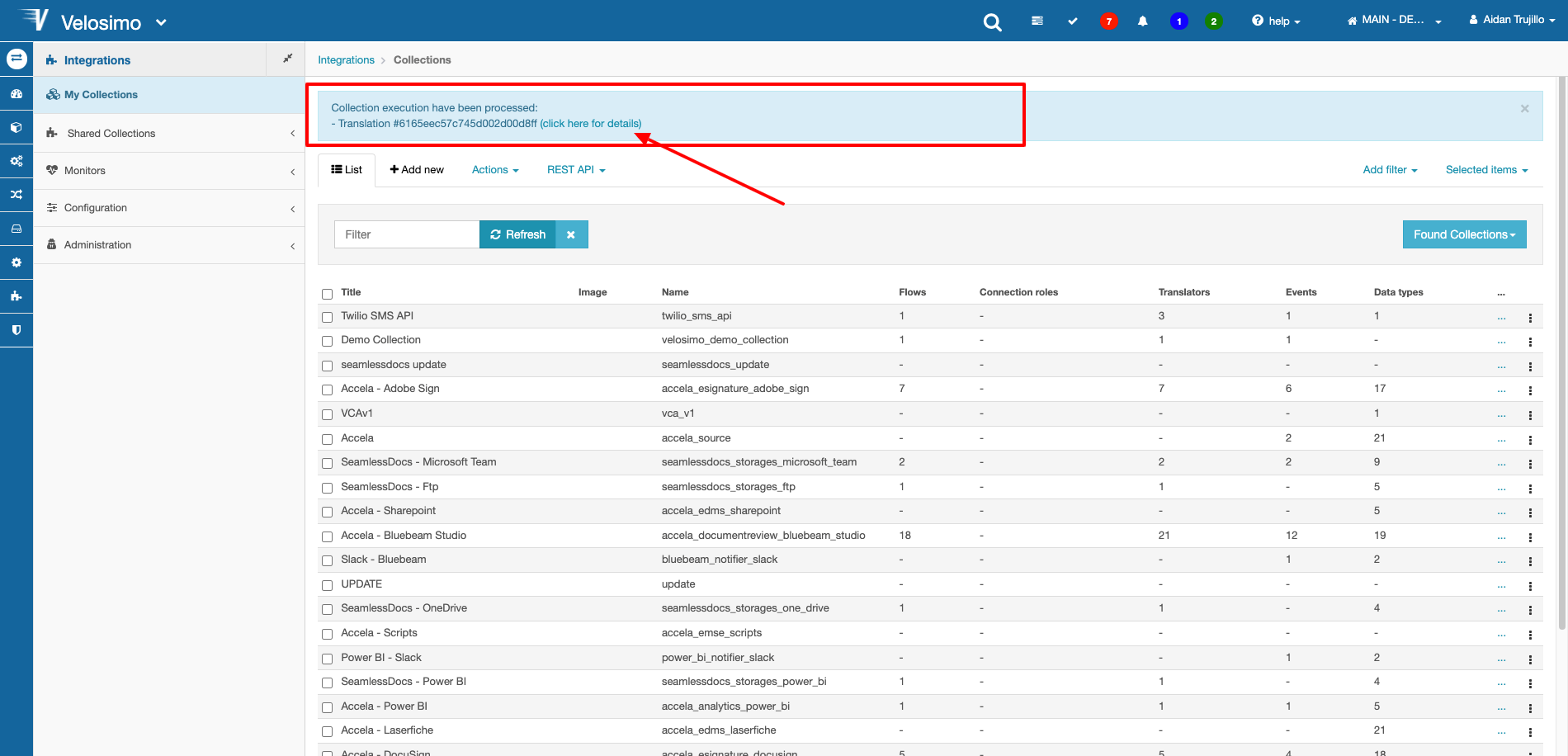
Task: Open the Accela - Laserfiche collection title
Action: tap(387, 730)
